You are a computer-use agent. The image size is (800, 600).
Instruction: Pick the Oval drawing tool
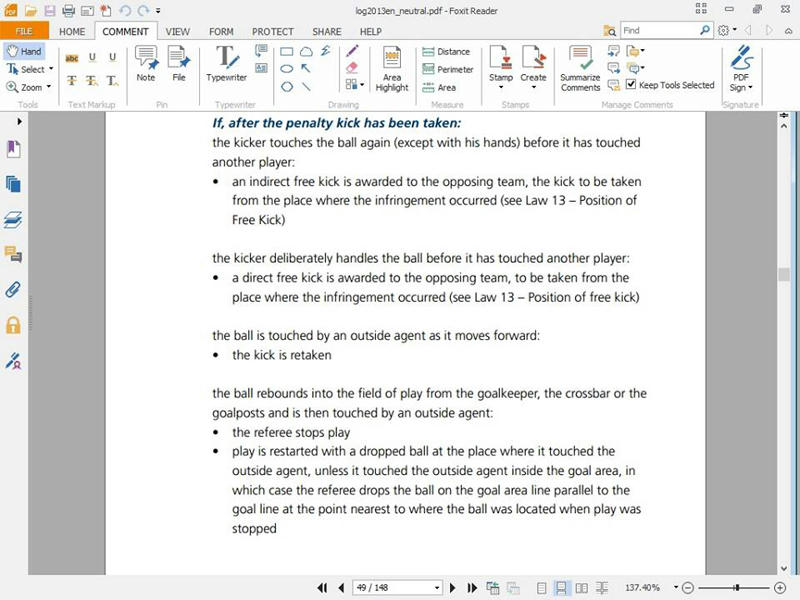click(287, 69)
